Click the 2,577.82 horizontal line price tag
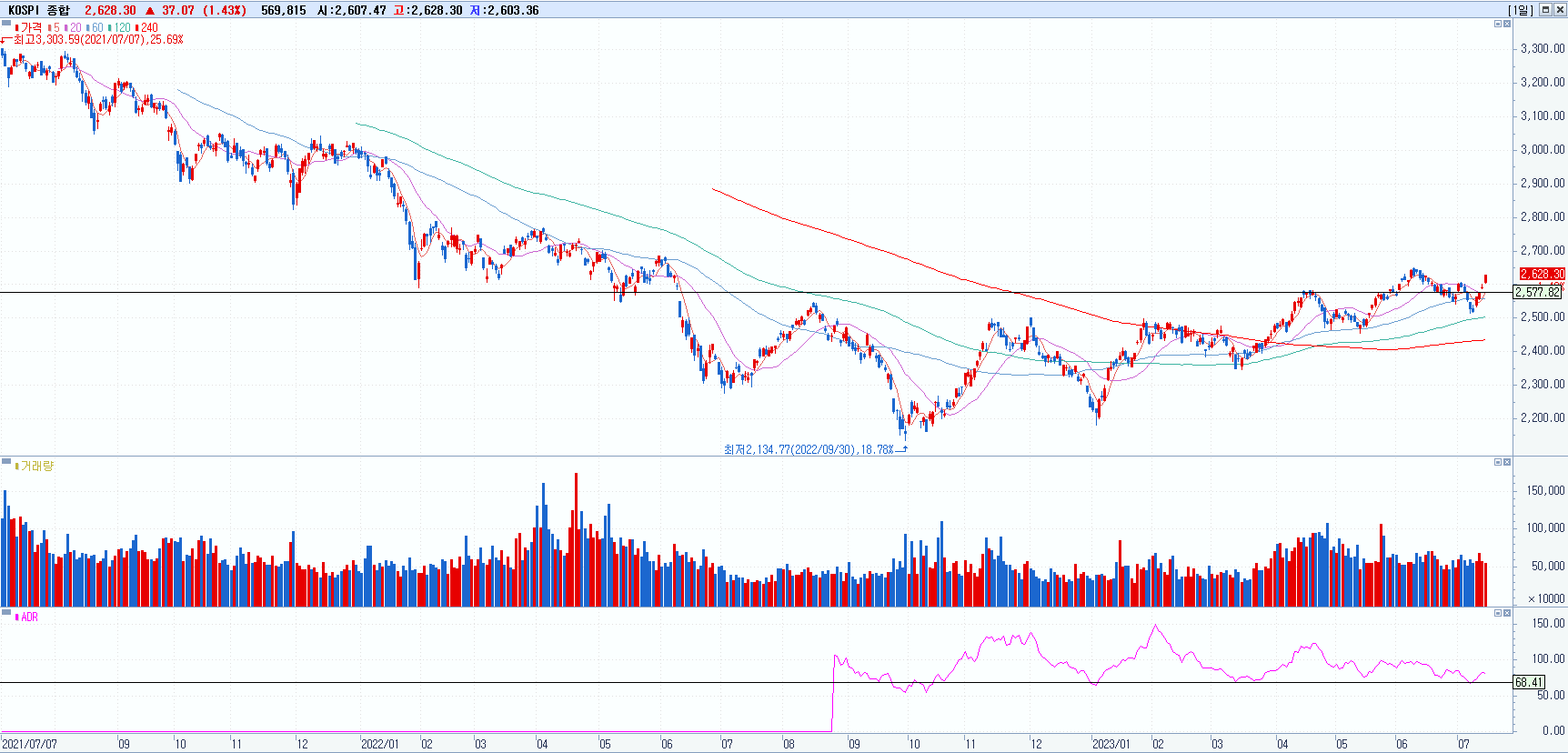The height and width of the screenshot is (753, 1568). pos(1537,292)
